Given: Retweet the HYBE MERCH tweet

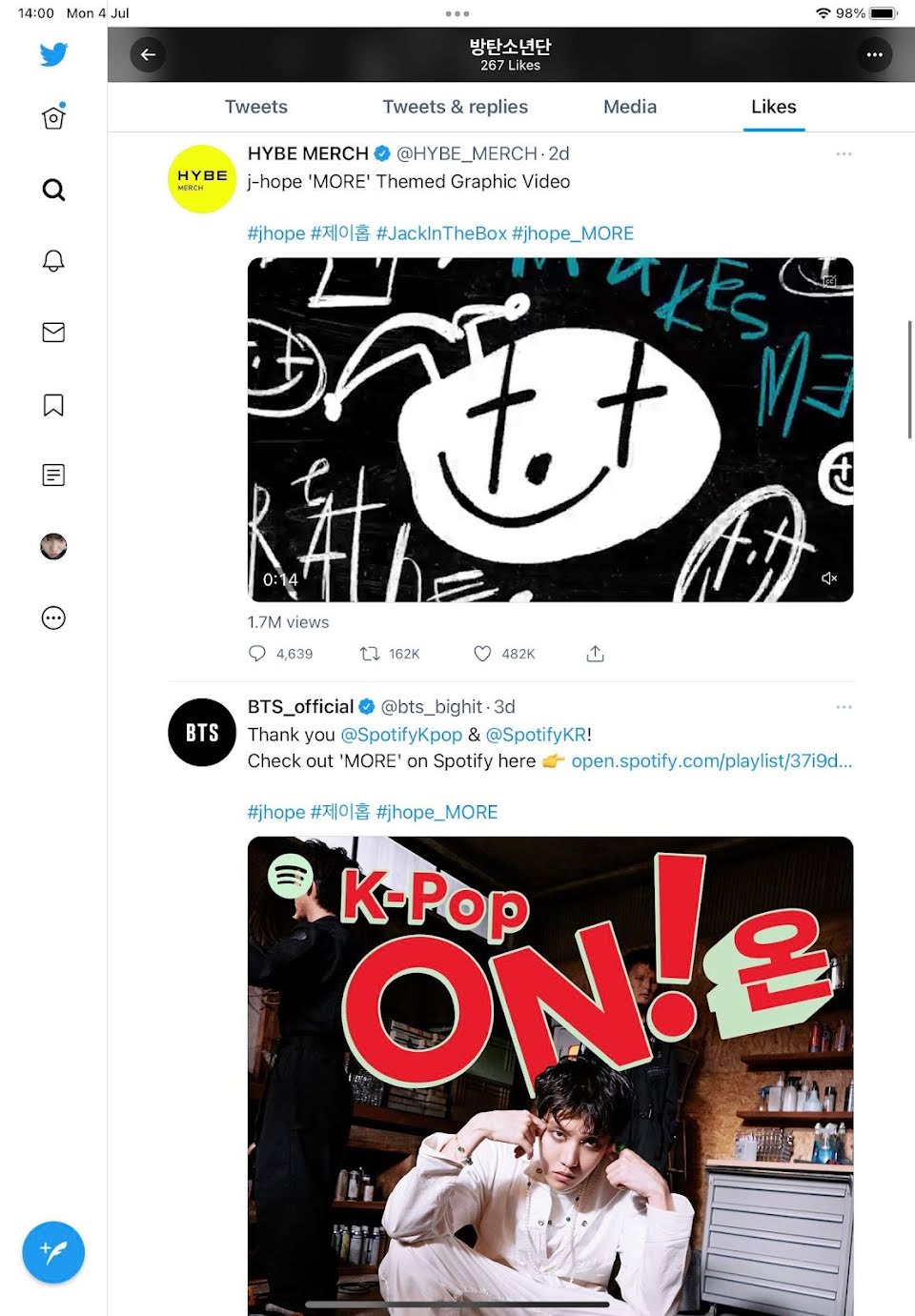Looking at the screenshot, I should tap(369, 654).
